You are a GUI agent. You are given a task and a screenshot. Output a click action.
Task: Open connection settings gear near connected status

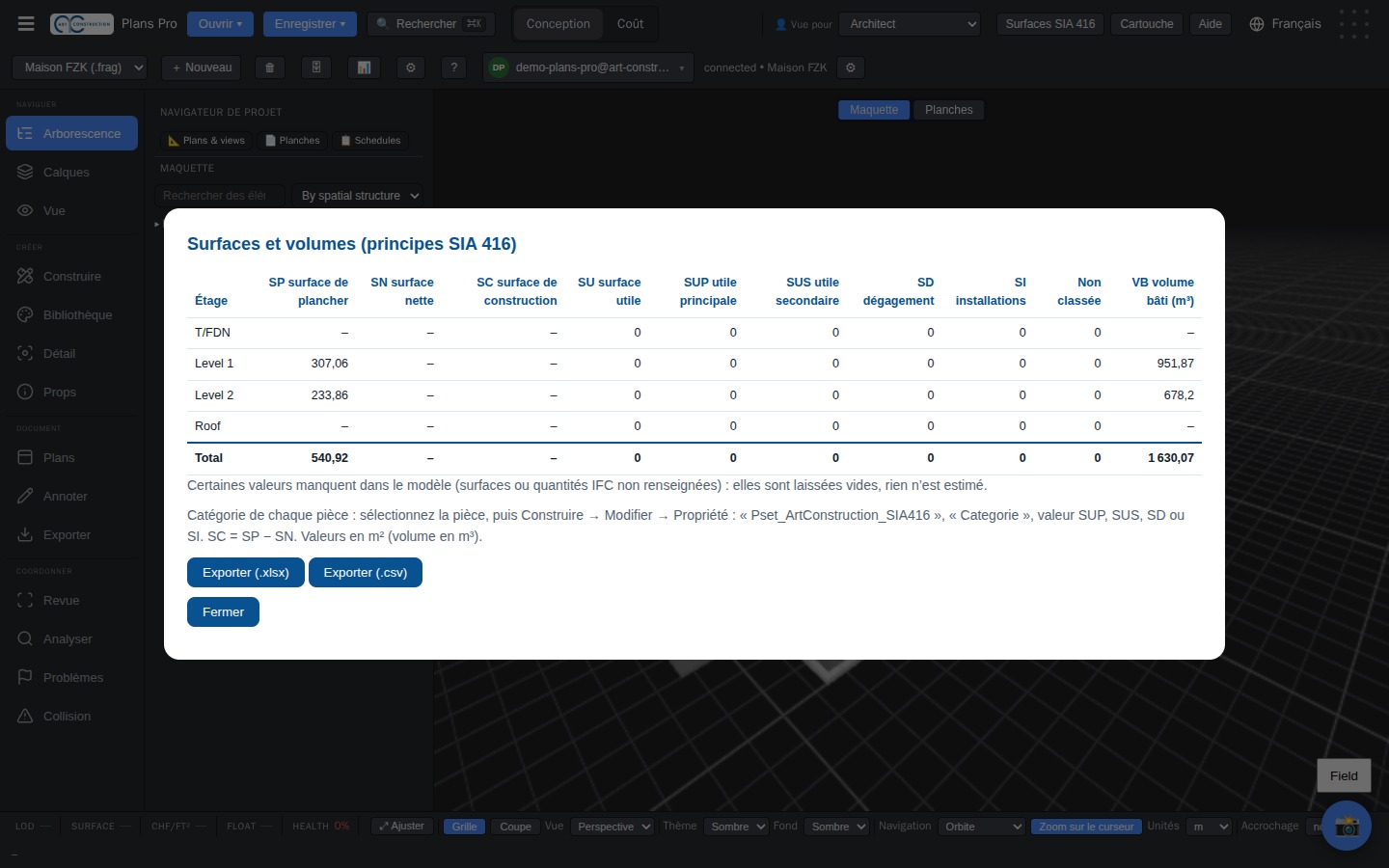[x=850, y=68]
